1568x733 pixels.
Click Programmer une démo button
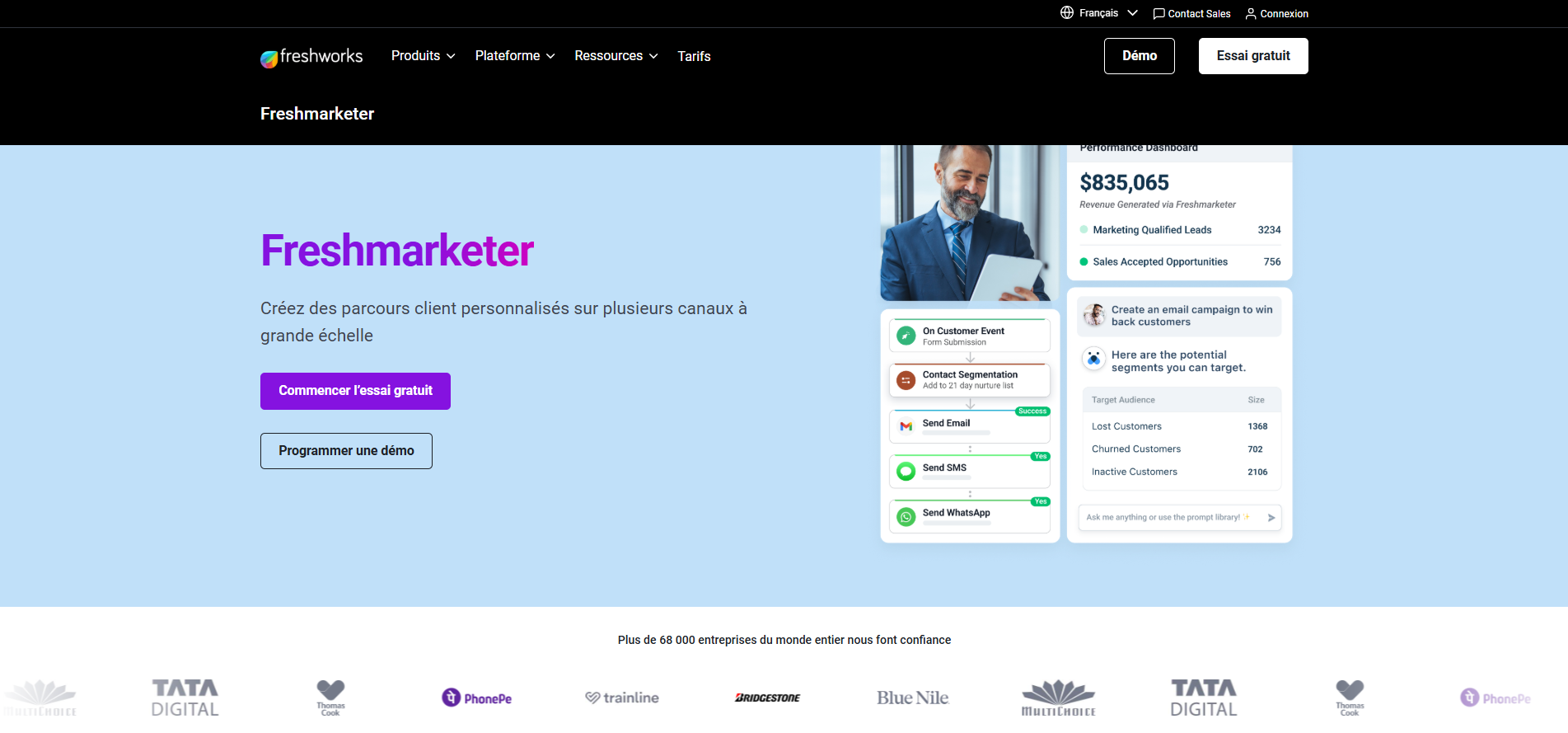346,451
